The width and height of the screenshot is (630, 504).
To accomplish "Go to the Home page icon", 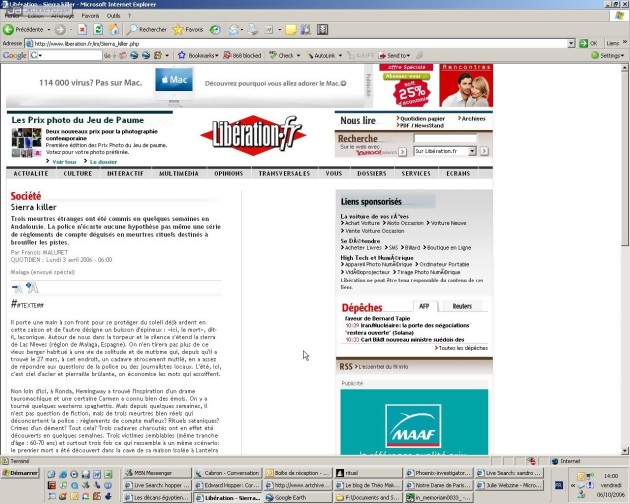I will tap(115, 29).
